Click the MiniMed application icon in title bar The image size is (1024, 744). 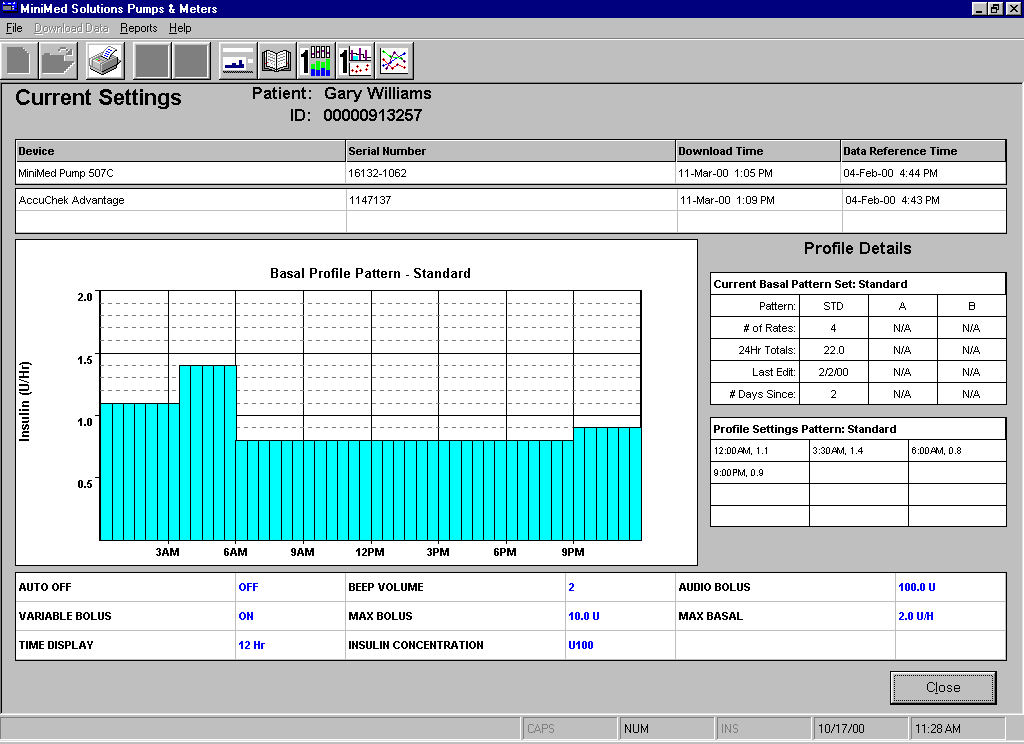pyautogui.click(x=9, y=8)
